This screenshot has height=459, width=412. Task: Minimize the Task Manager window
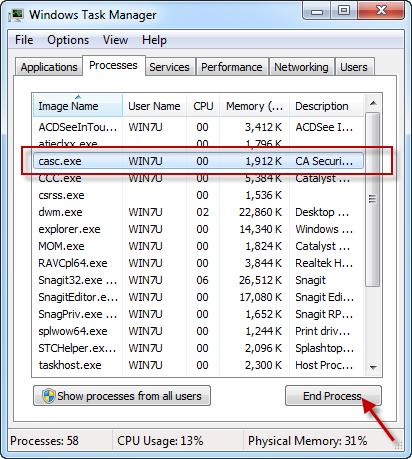(317, 11)
